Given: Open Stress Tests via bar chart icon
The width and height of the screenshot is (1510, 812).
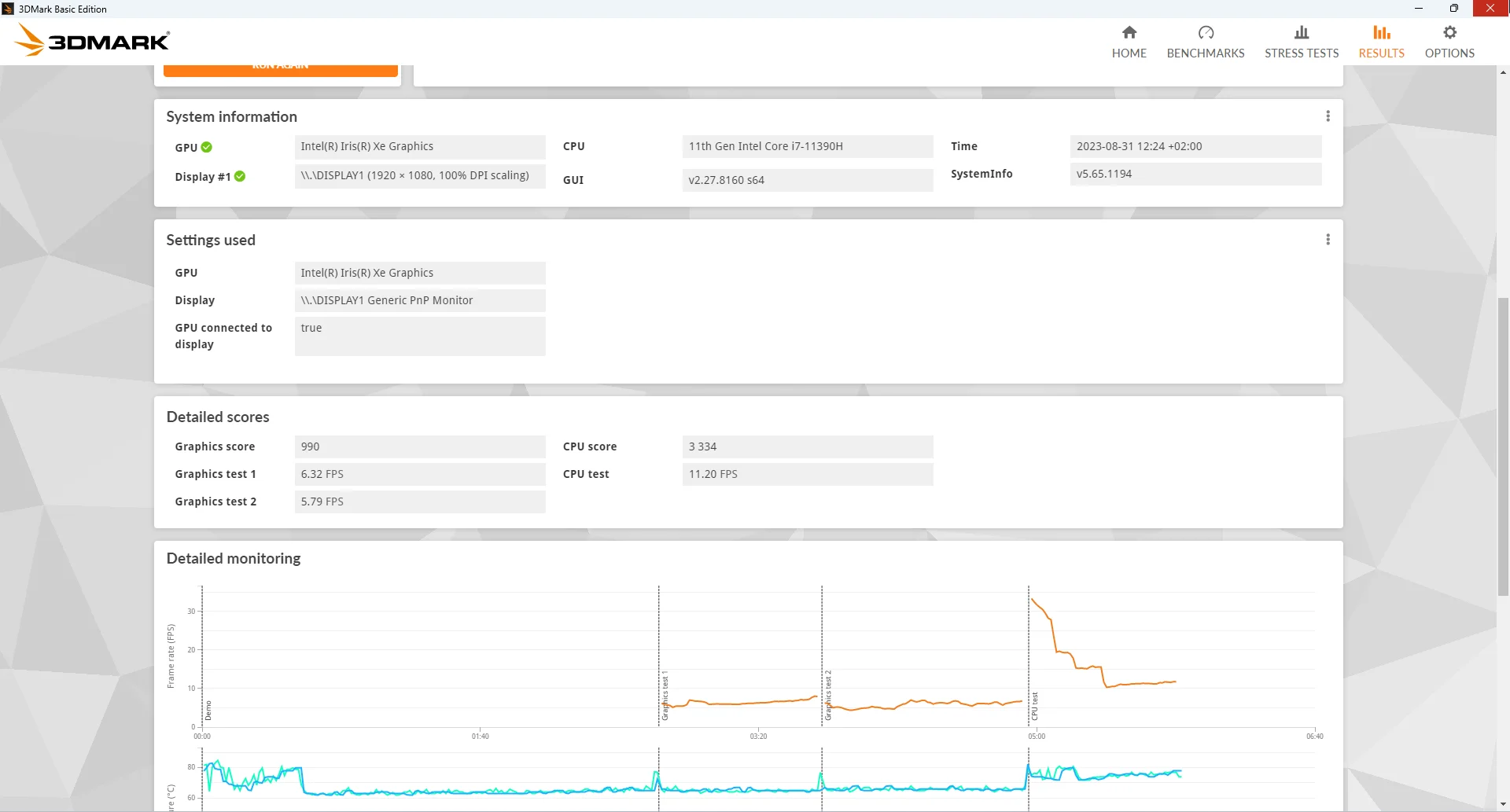Looking at the screenshot, I should [1301, 32].
